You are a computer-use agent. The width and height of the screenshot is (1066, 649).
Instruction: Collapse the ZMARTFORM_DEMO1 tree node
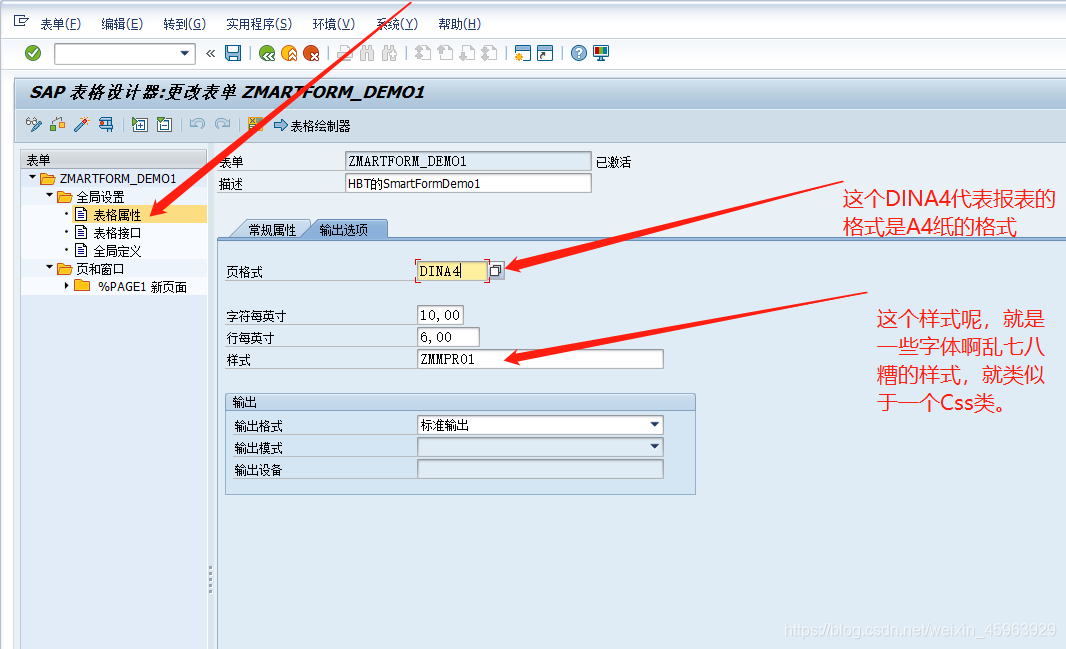pos(32,177)
